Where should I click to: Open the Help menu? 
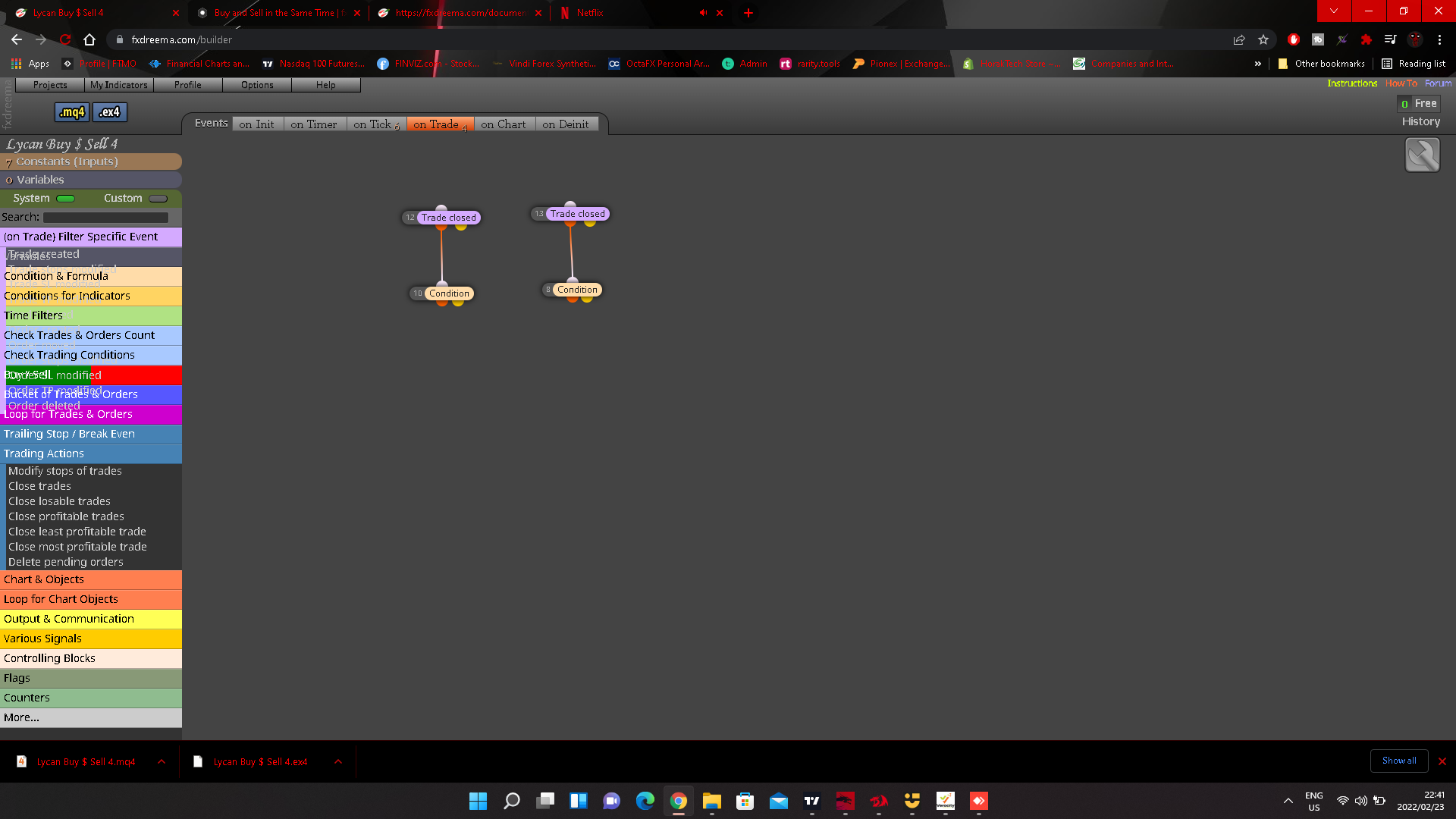click(326, 85)
